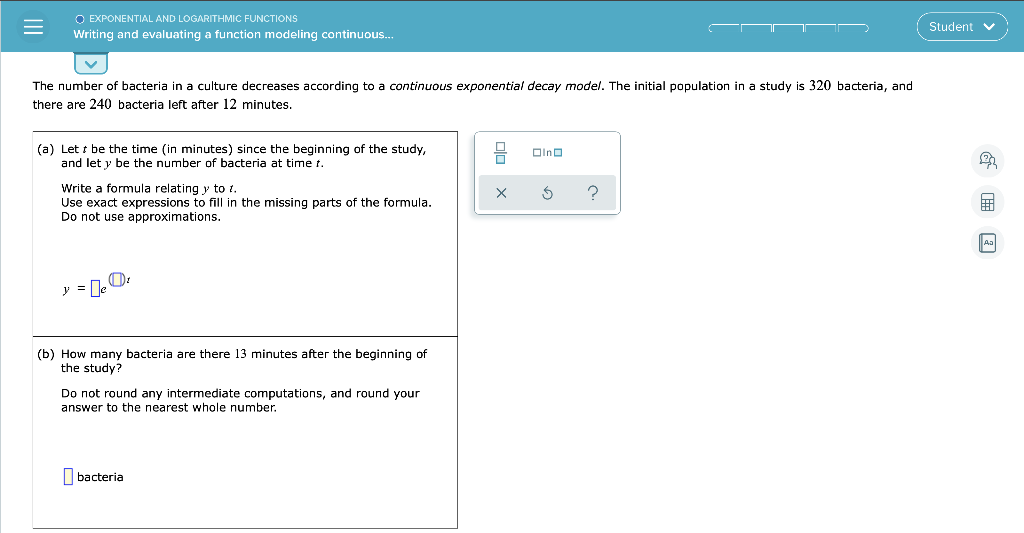Viewport: 1024px width, 533px height.
Task: Click the 'continuous exponential decay model' phrase
Action: click(x=496, y=86)
